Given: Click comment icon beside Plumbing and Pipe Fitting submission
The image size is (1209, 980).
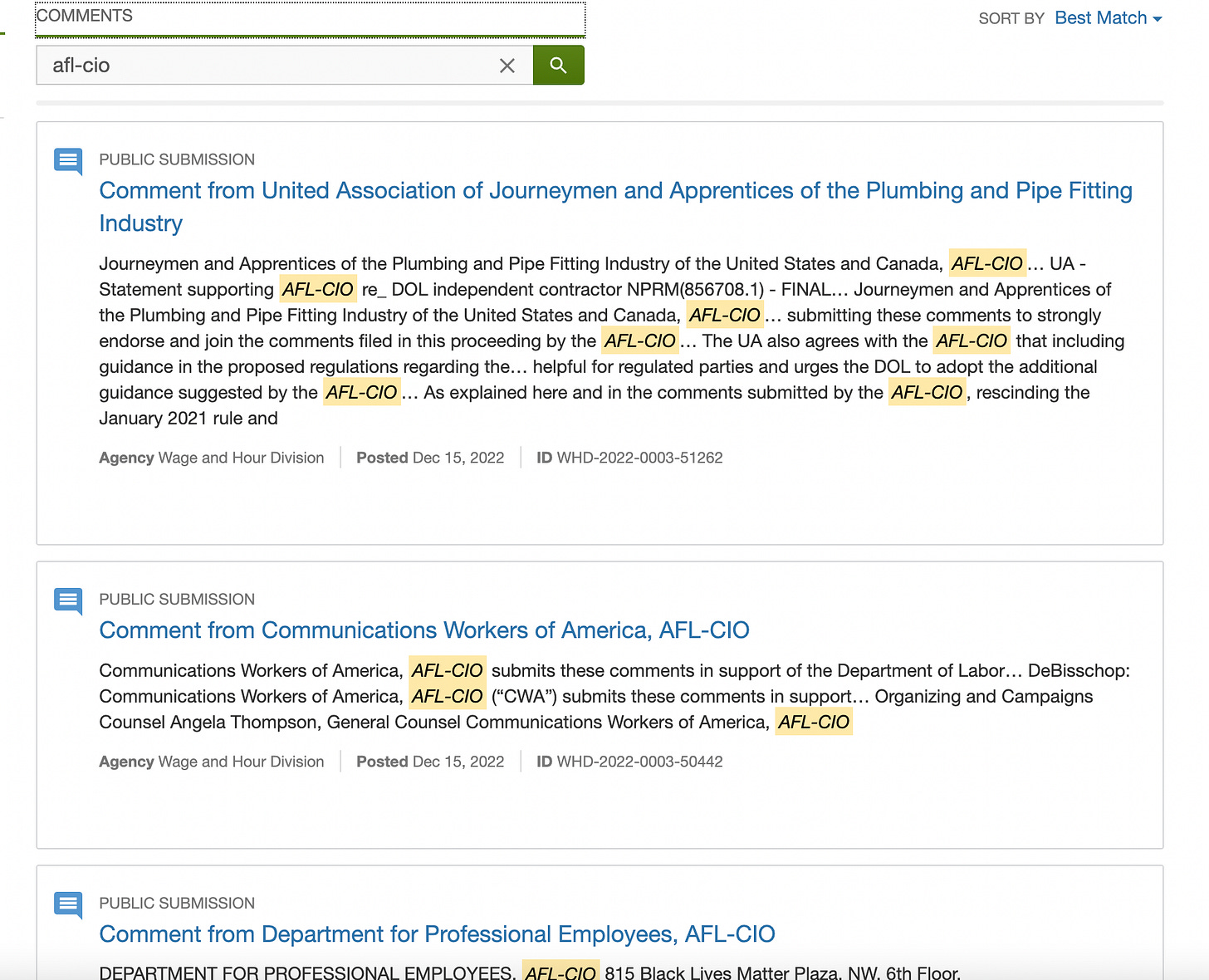Looking at the screenshot, I should tap(68, 161).
